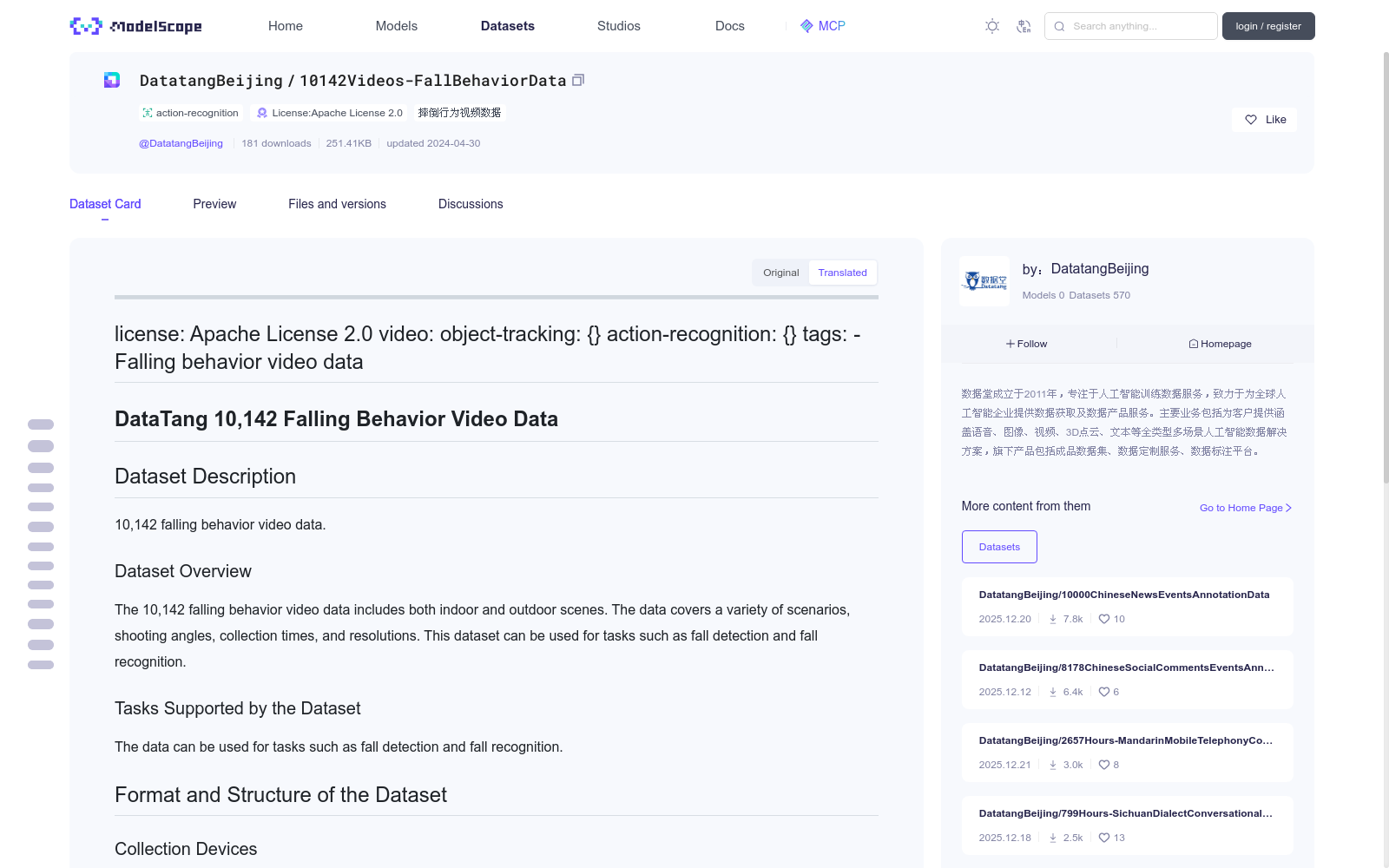Open the 10000ChineseNewsEventsAnnotationData dataset card

(1127, 607)
